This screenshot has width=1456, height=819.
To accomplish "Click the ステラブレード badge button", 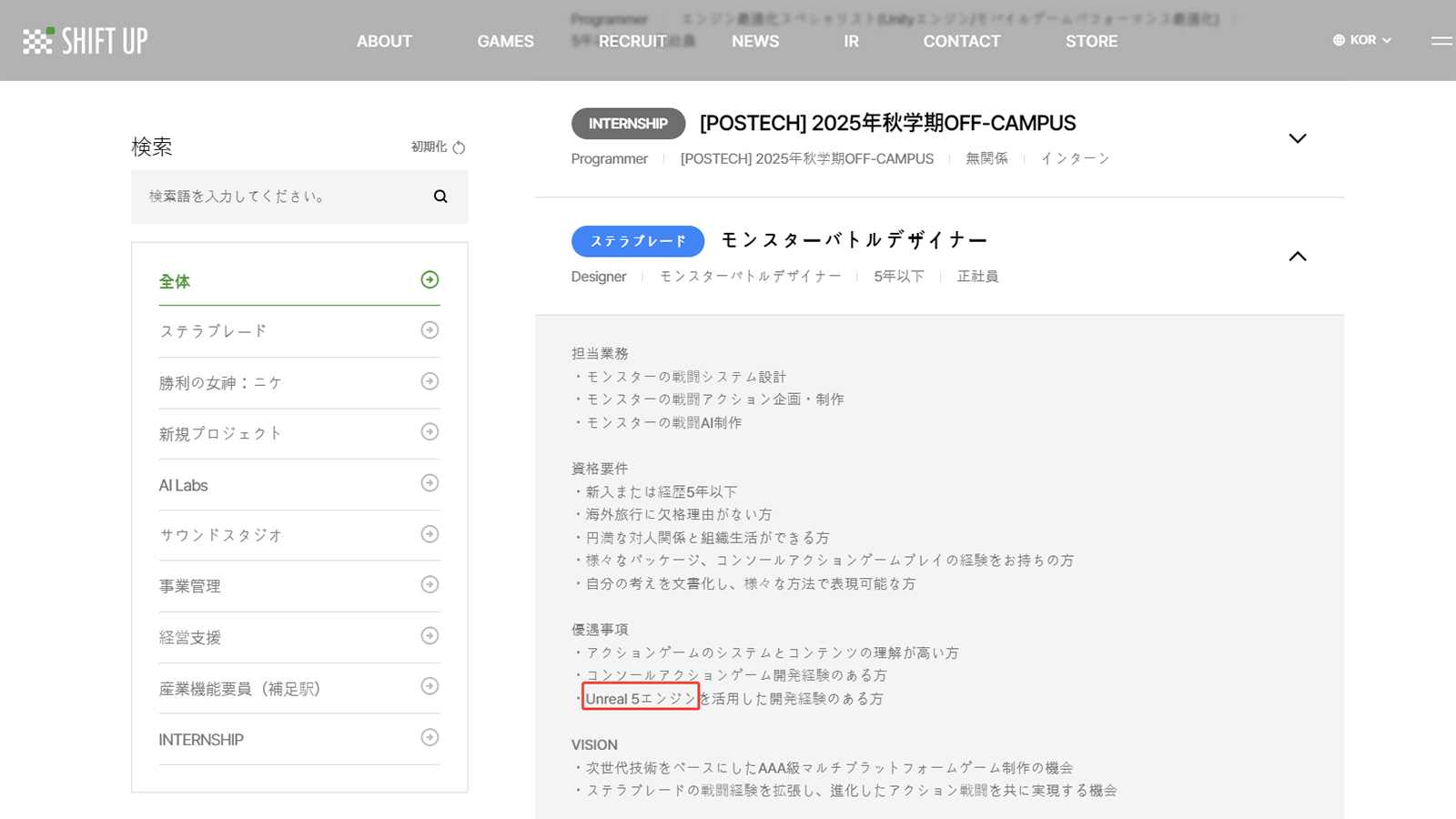I will coord(637,241).
